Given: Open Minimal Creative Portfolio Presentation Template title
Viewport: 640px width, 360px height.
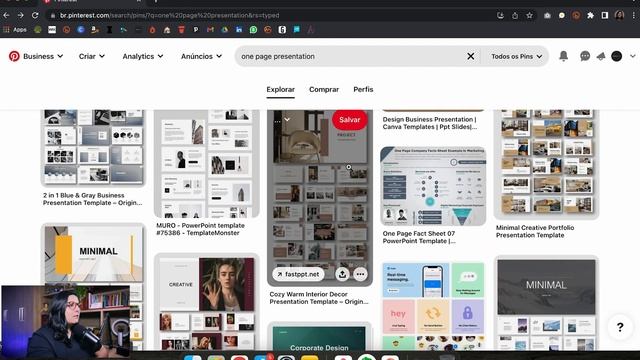Looking at the screenshot, I should click(535, 231).
